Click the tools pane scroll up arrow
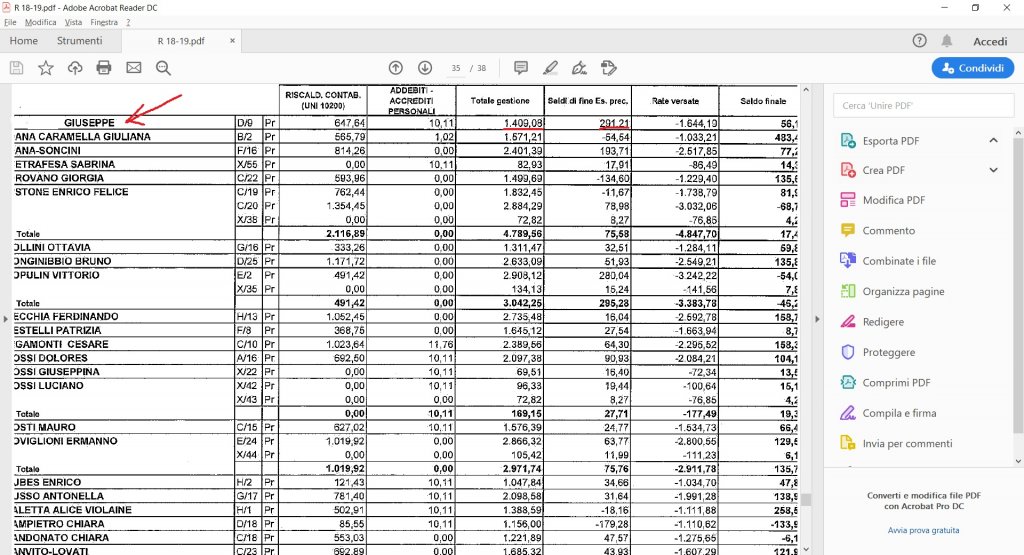 pos(1018,133)
